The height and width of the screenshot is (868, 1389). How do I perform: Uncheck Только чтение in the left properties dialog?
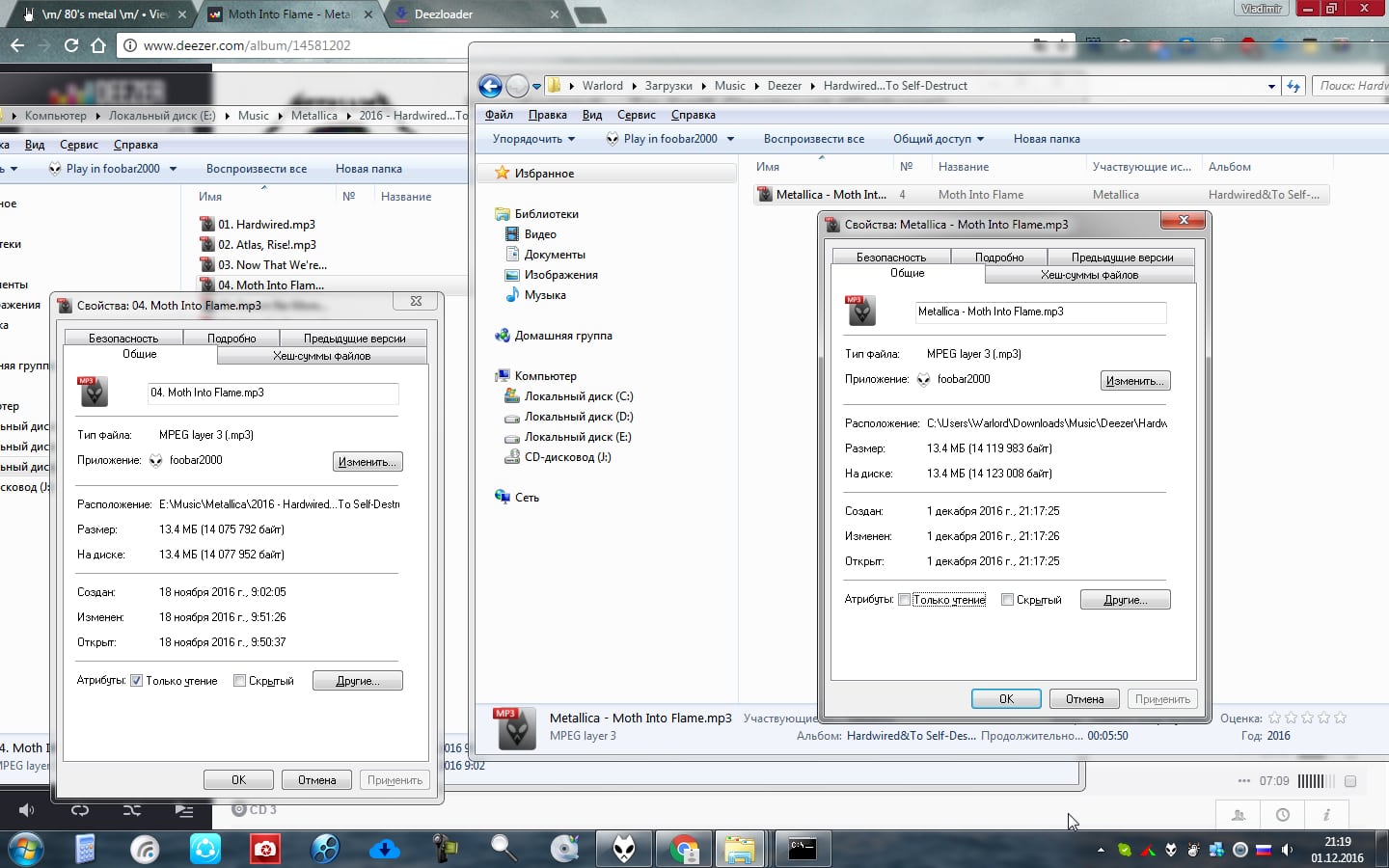tap(136, 681)
